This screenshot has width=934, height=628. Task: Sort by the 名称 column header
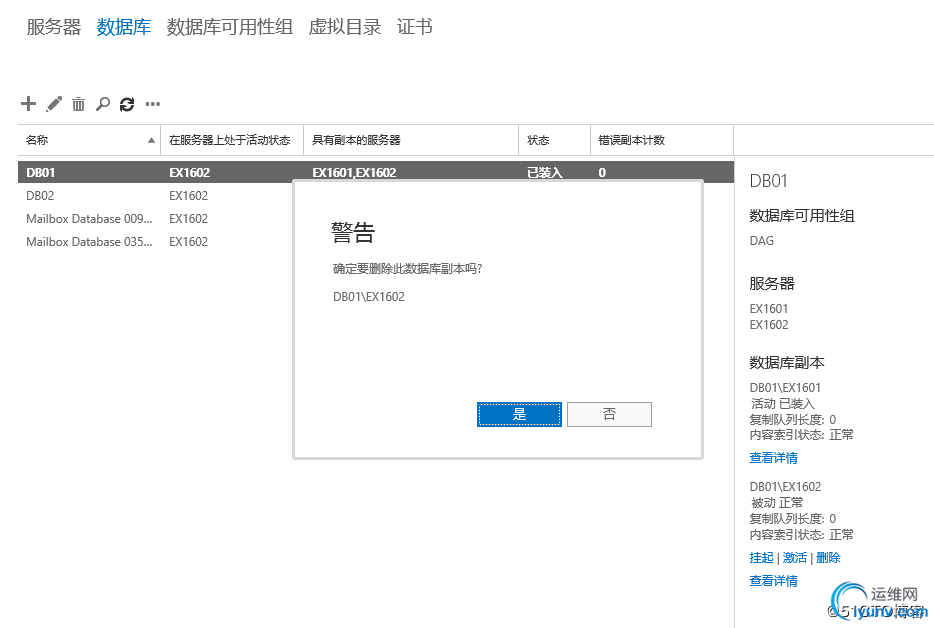point(89,140)
